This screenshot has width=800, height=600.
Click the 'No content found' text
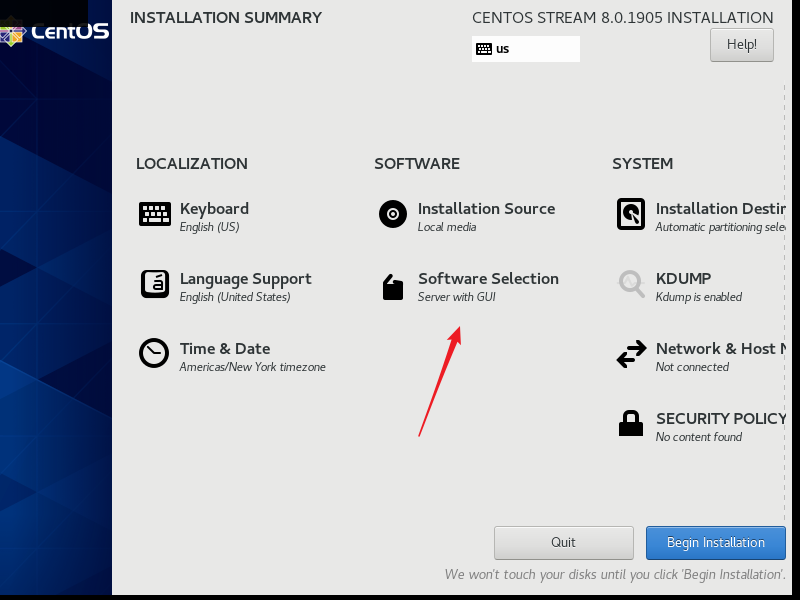pos(698,437)
